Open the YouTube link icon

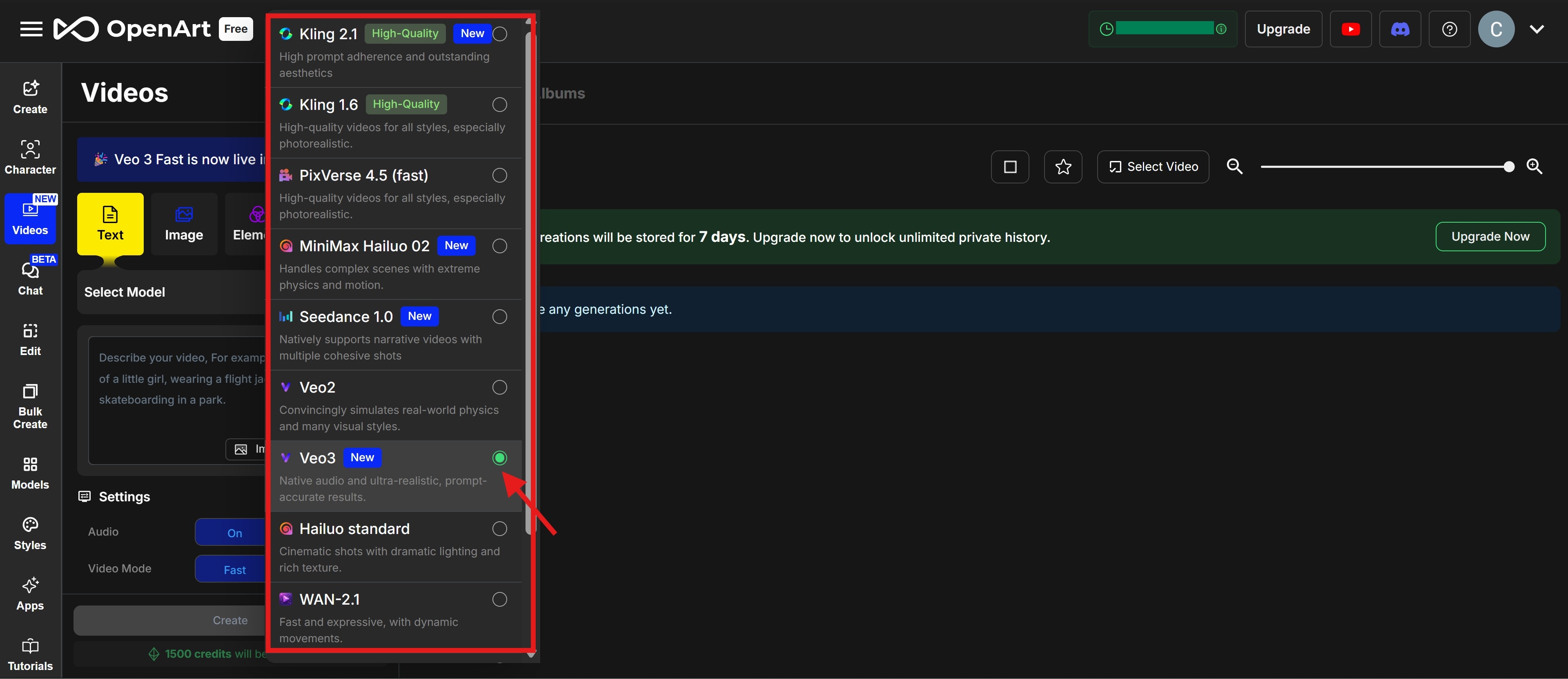point(1350,29)
